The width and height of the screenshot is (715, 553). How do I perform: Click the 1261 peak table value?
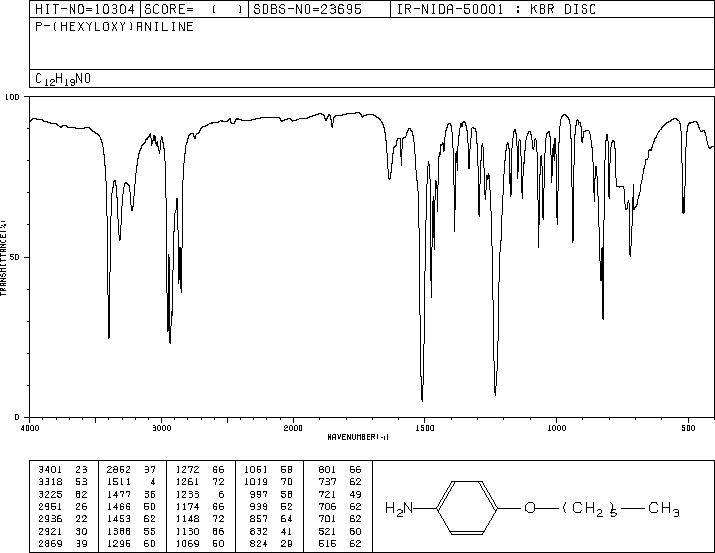click(187, 482)
